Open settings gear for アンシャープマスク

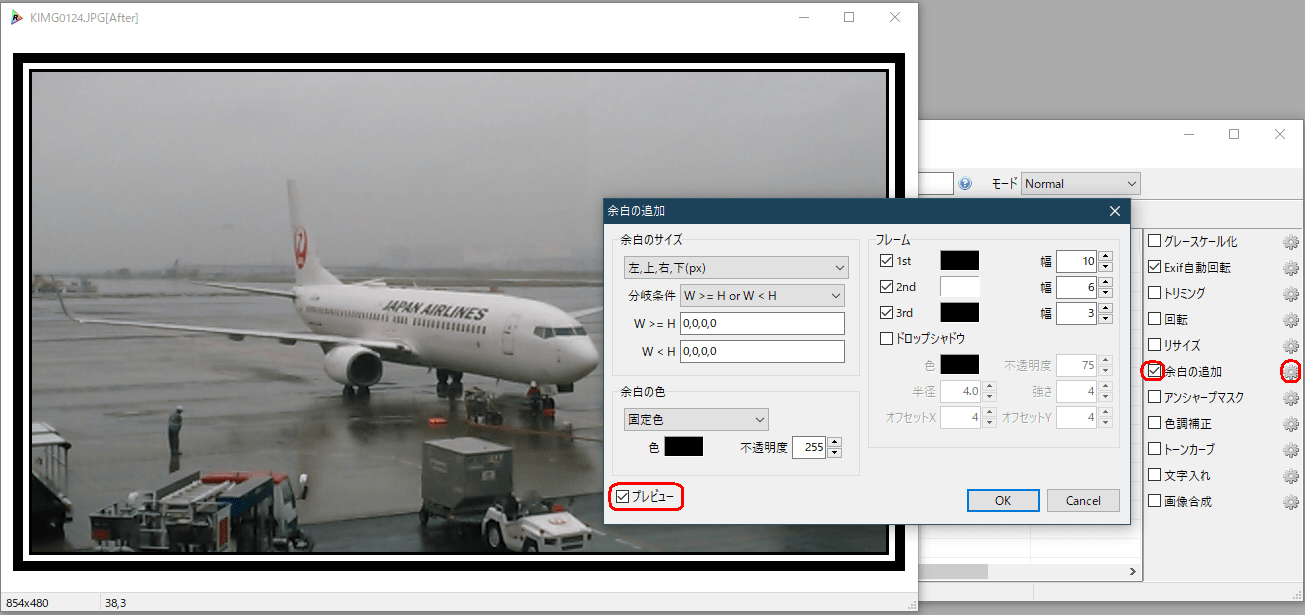1290,398
